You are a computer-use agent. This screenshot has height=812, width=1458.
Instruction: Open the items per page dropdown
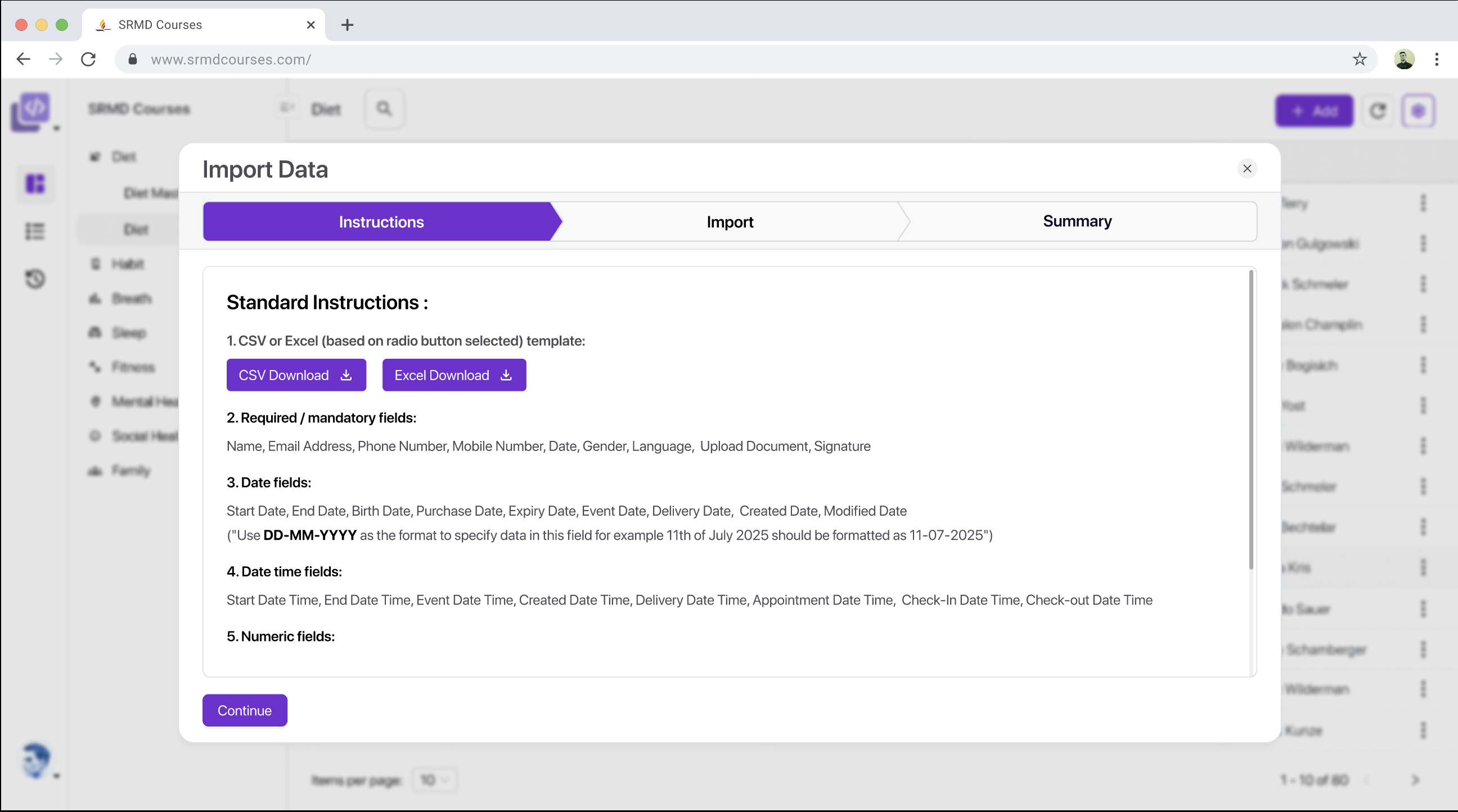point(434,780)
